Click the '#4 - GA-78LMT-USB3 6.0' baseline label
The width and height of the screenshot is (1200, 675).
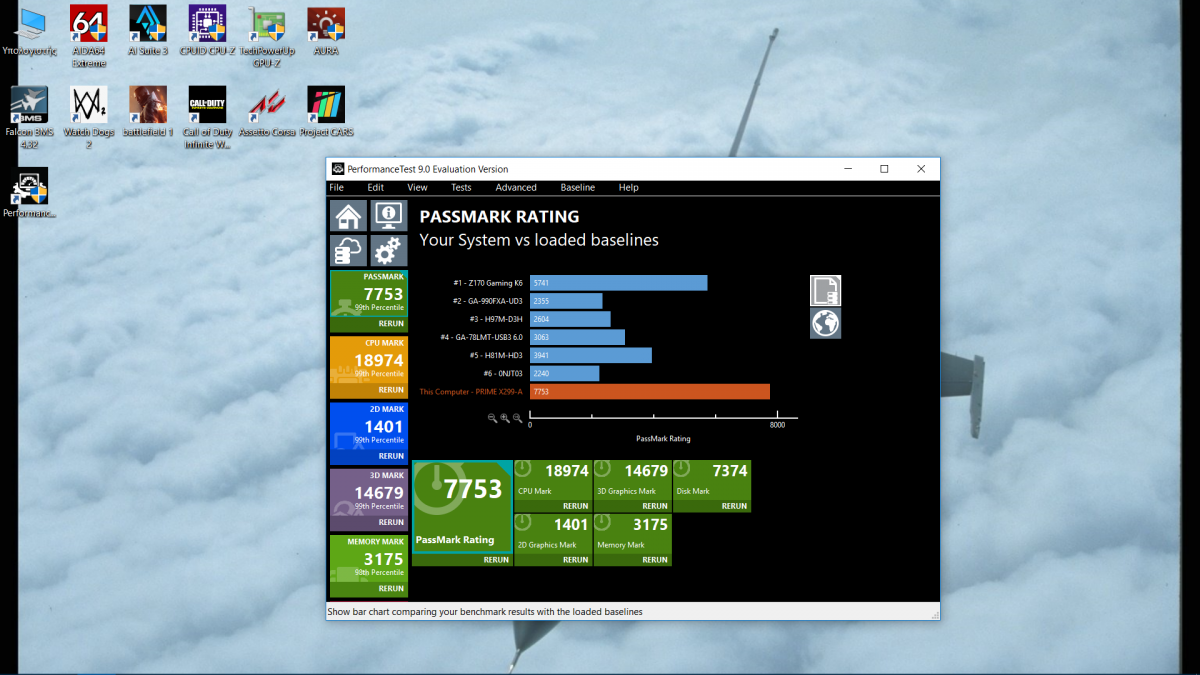click(x=482, y=337)
